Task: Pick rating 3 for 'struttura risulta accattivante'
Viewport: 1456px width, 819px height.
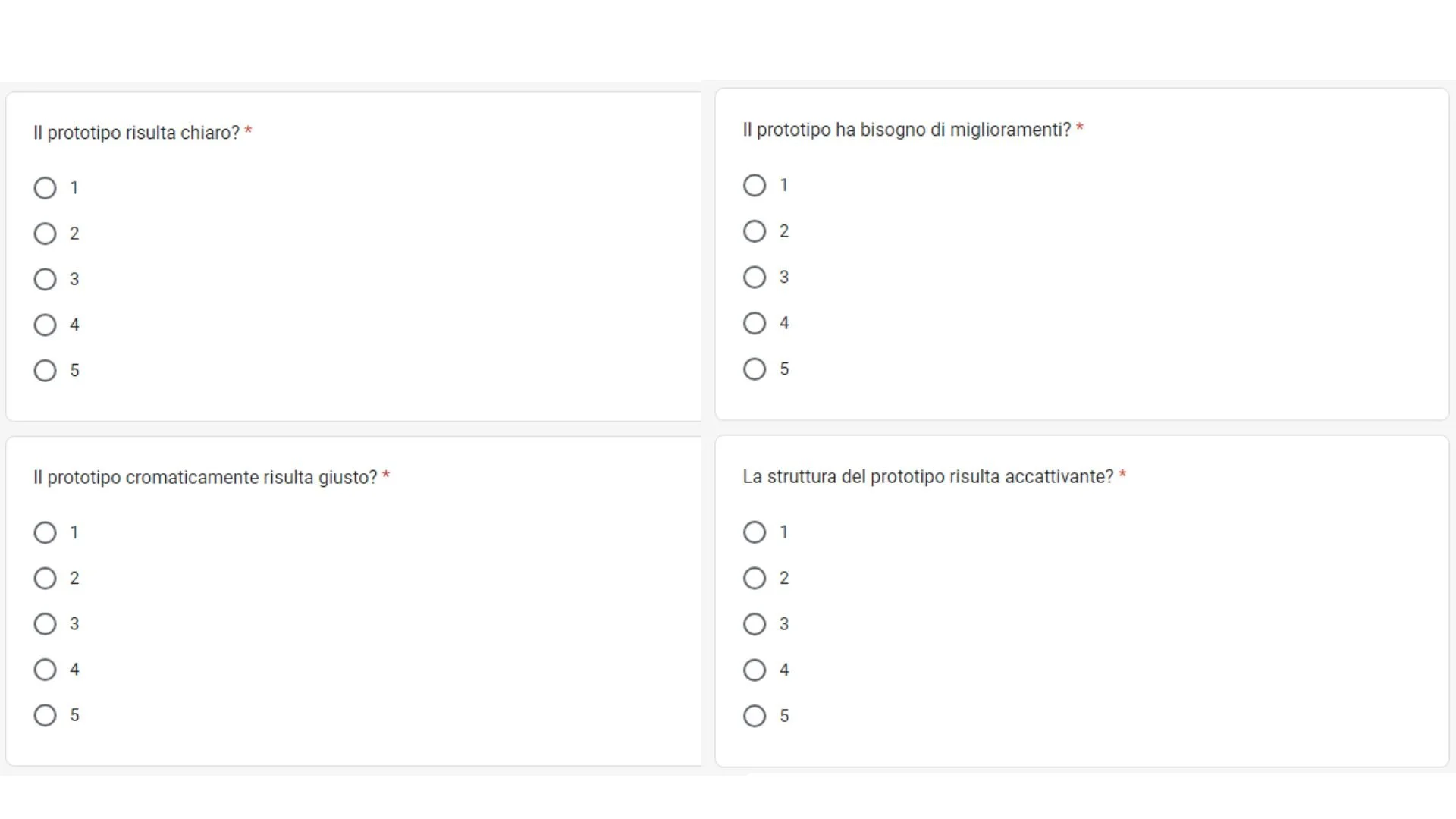Action: tap(755, 624)
